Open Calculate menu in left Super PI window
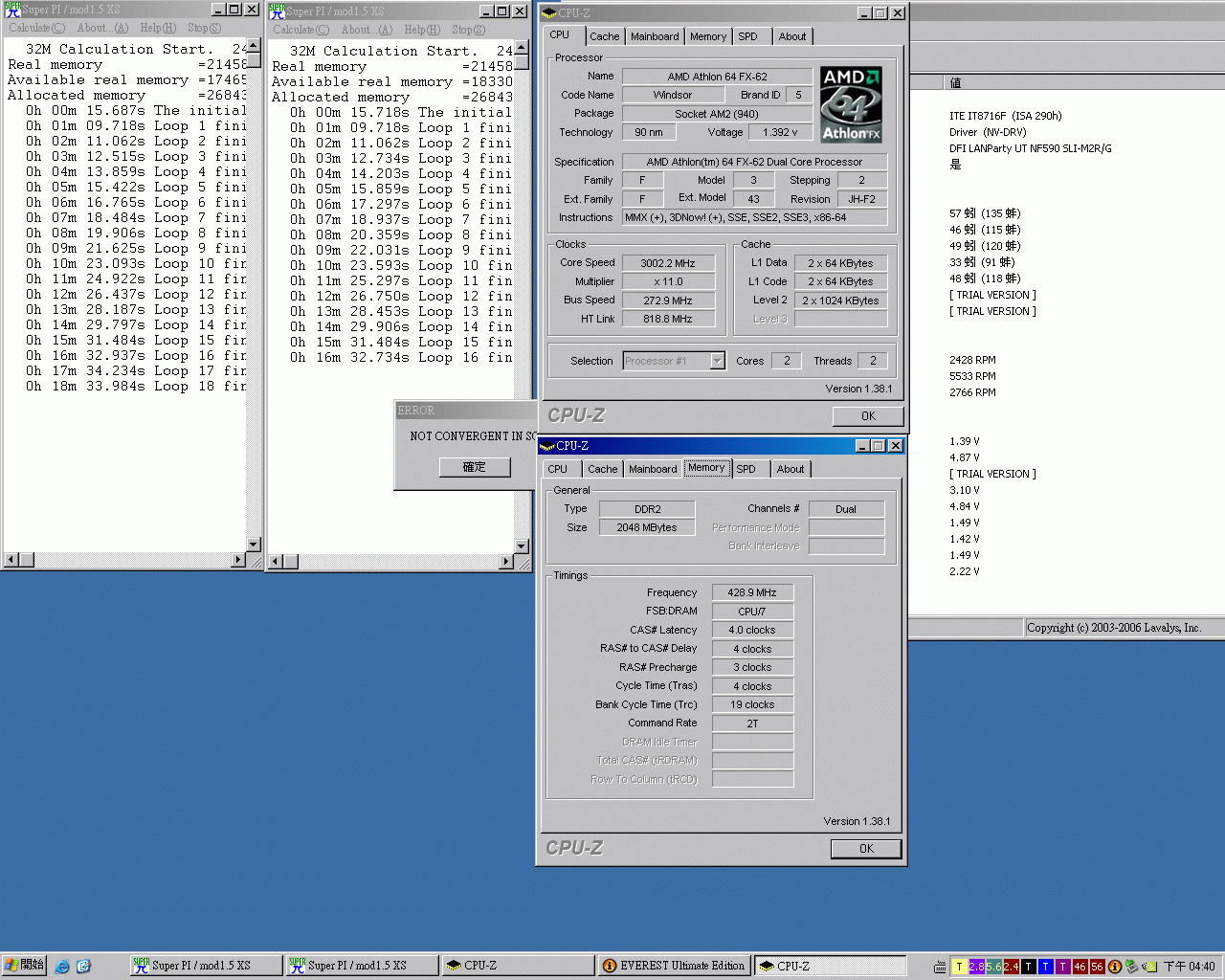The width and height of the screenshot is (1225, 980). coord(37,28)
